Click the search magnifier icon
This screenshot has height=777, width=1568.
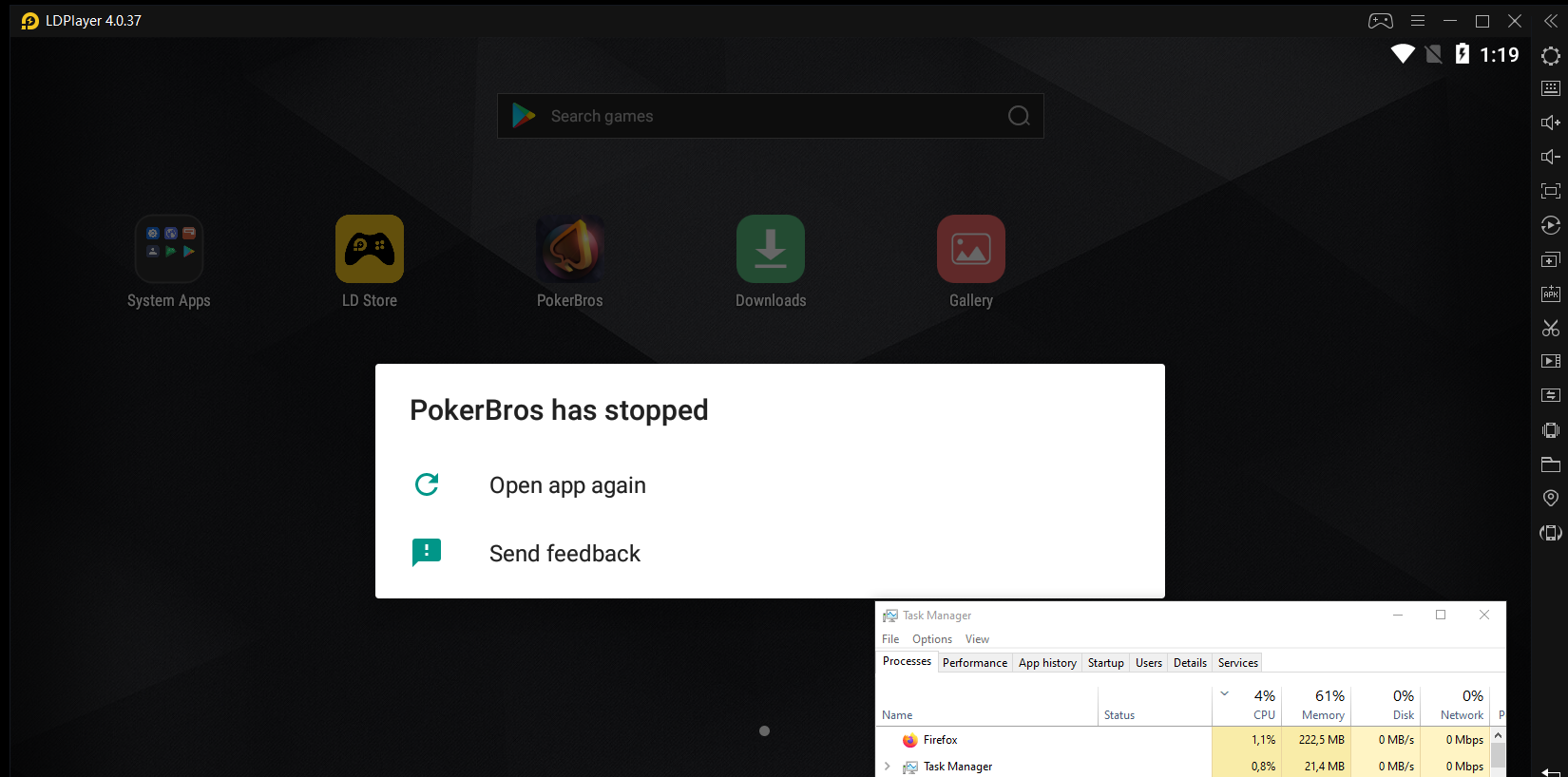(x=1019, y=116)
